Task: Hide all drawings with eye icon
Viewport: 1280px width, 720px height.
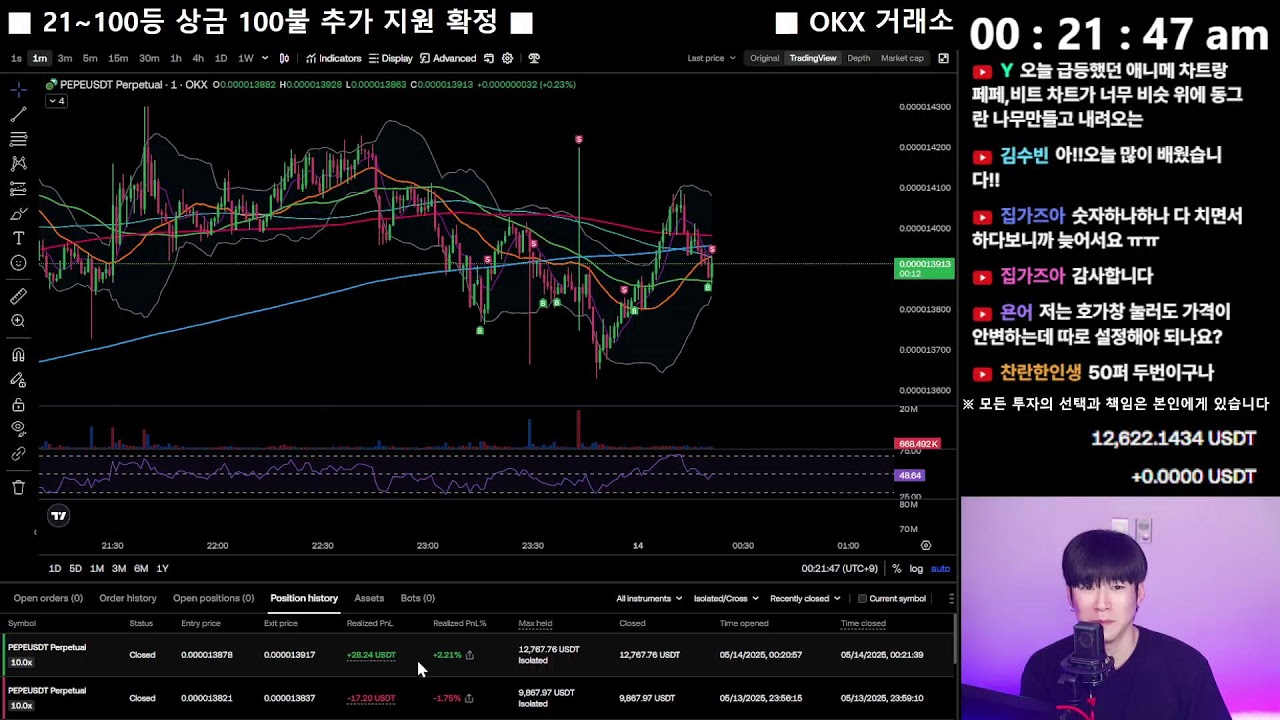Action: [x=18, y=429]
